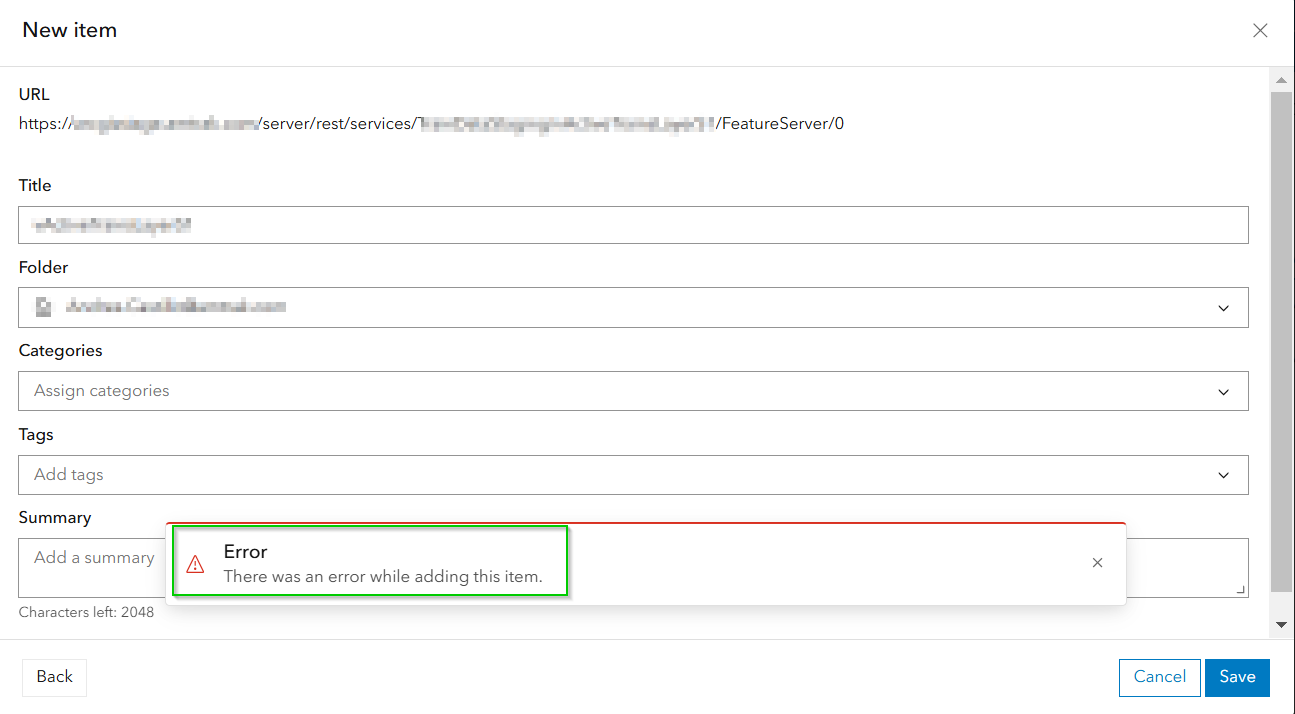Click the 'New item' dialog title

click(x=70, y=30)
